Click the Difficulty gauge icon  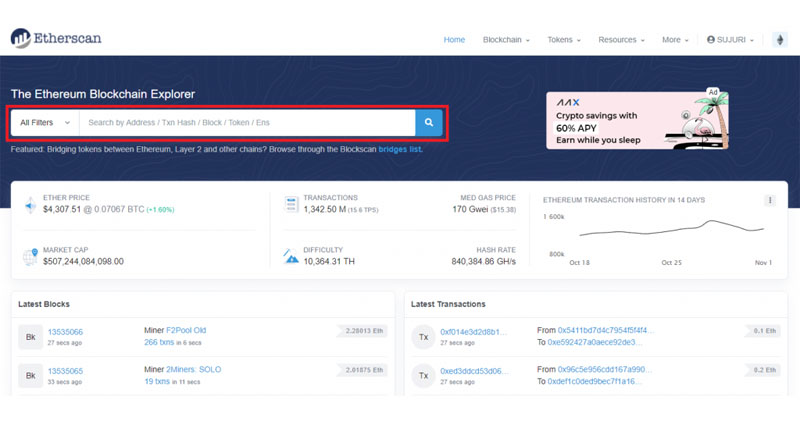click(x=291, y=256)
